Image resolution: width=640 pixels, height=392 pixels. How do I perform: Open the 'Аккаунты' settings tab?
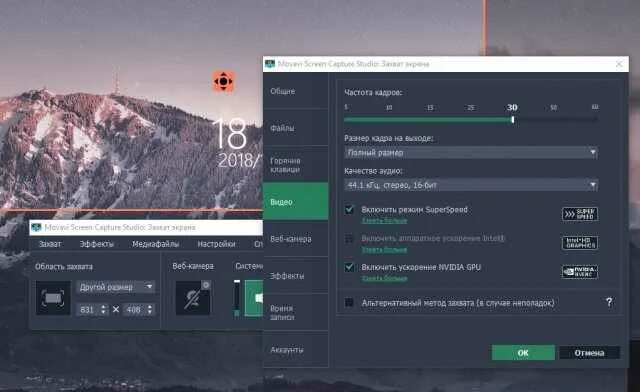click(296, 350)
